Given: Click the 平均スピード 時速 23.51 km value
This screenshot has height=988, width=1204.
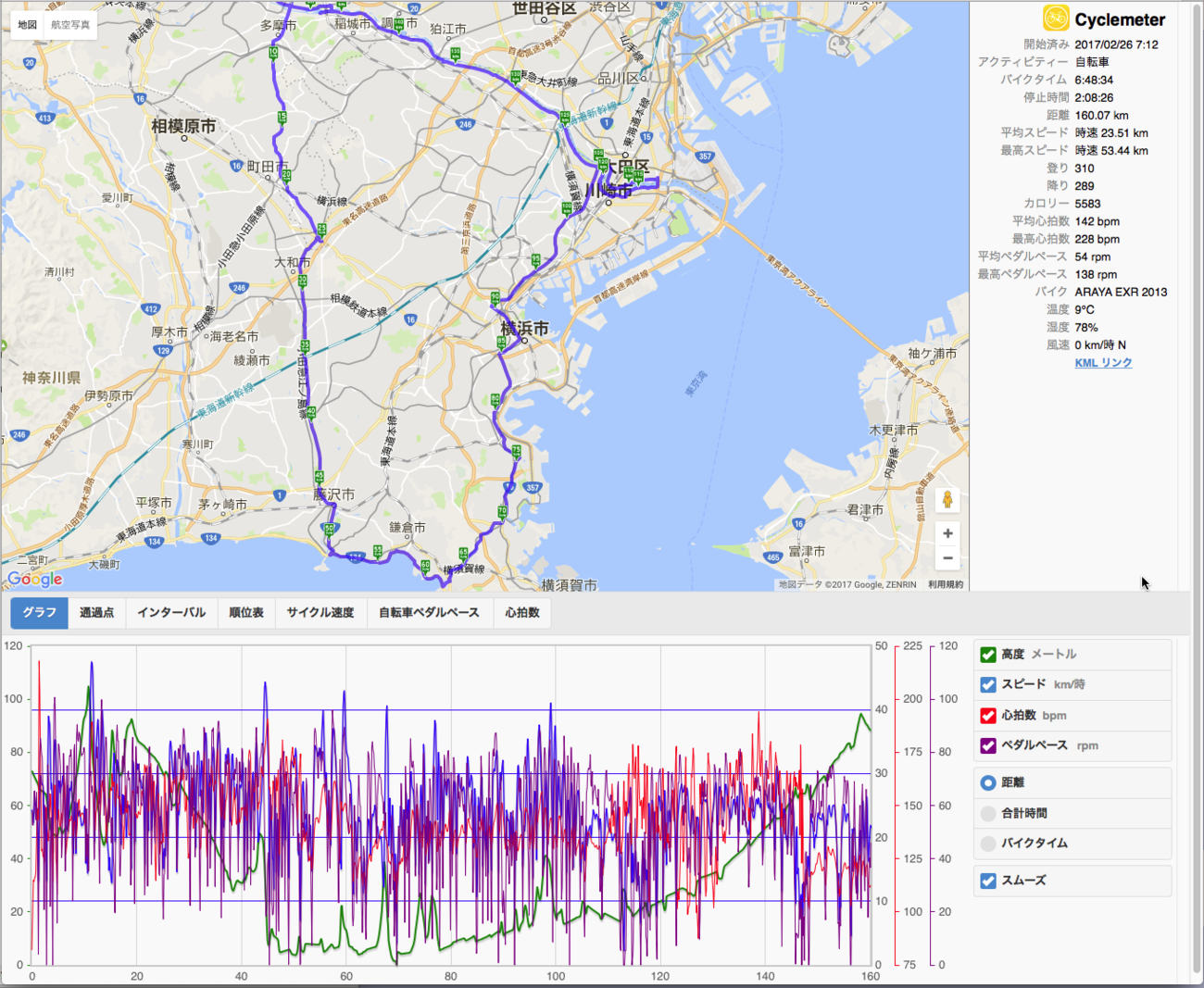Looking at the screenshot, I should [x=1111, y=133].
